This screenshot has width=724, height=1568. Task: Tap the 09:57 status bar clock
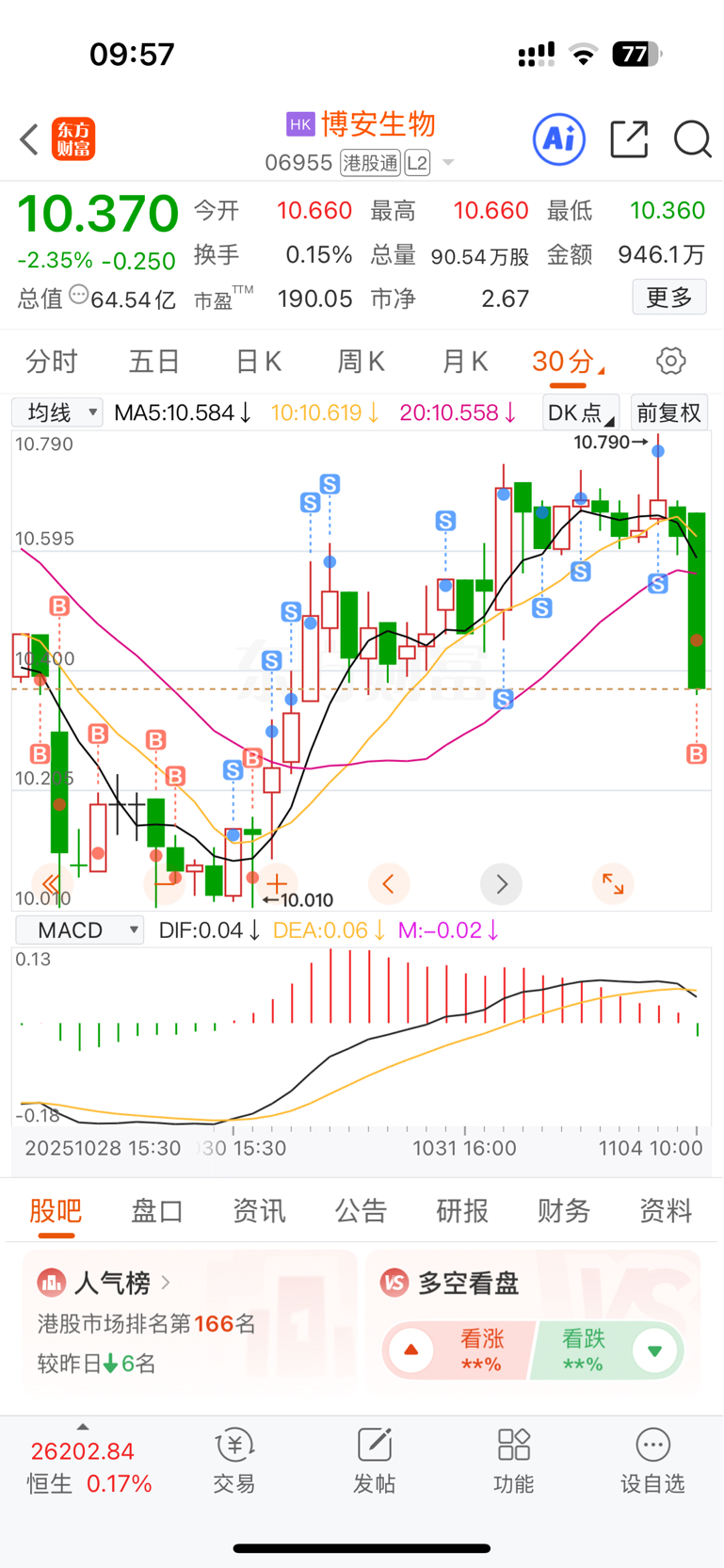click(x=132, y=54)
